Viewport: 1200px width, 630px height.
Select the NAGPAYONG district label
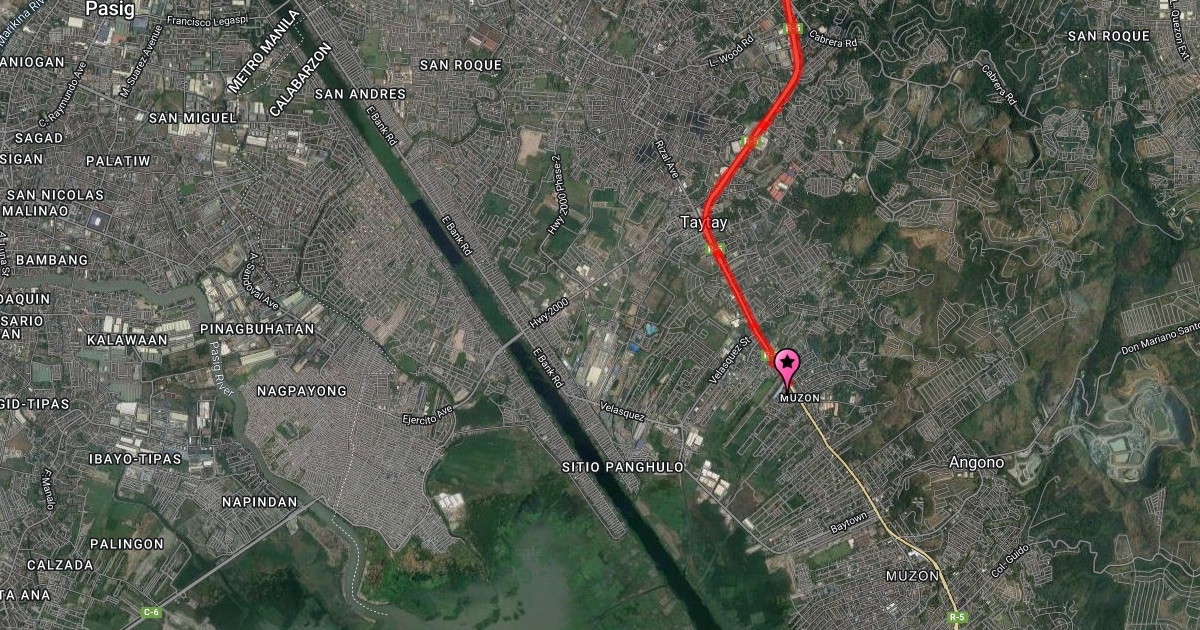pyautogui.click(x=302, y=390)
